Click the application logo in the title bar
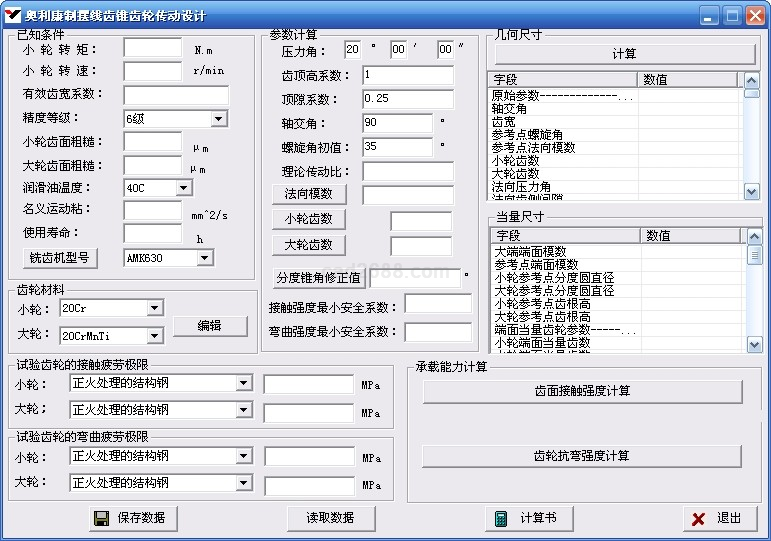Image resolution: width=771 pixels, height=541 pixels. tap(13, 15)
